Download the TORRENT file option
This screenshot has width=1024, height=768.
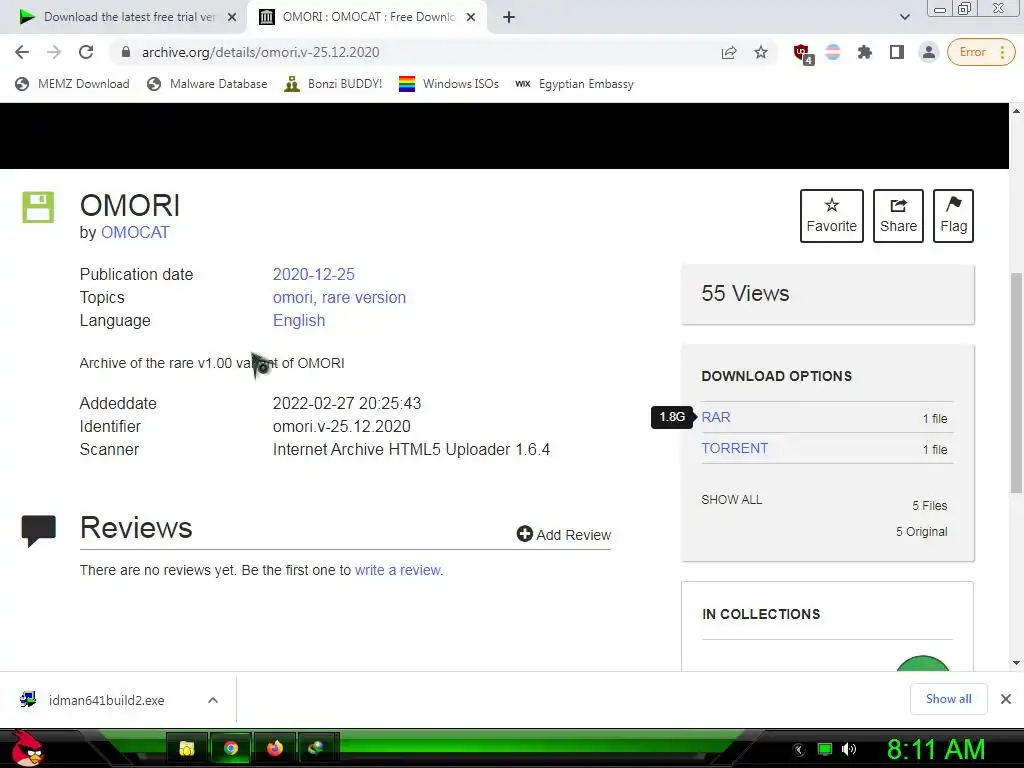[x=735, y=449]
